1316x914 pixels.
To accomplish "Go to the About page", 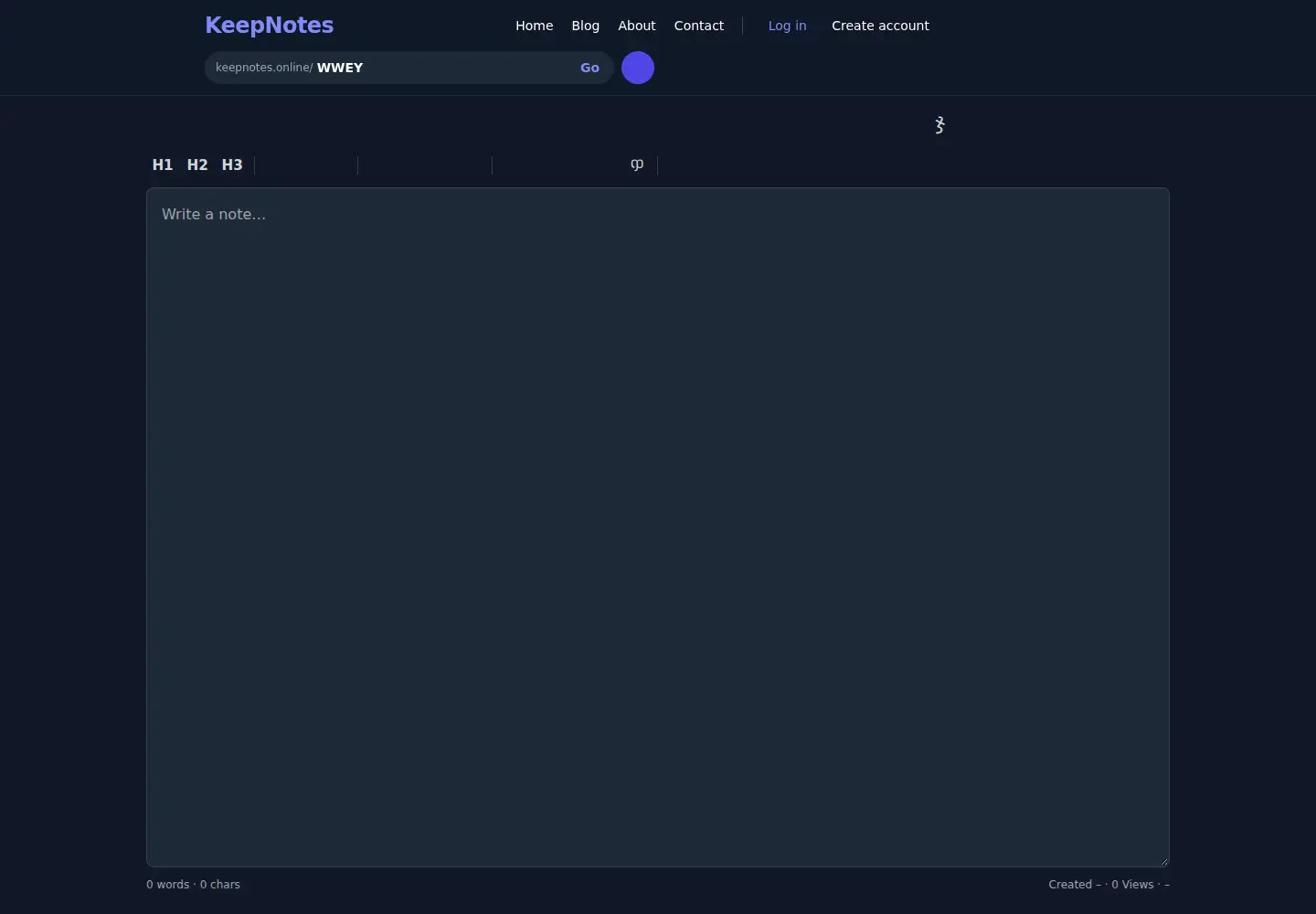I will (x=637, y=26).
